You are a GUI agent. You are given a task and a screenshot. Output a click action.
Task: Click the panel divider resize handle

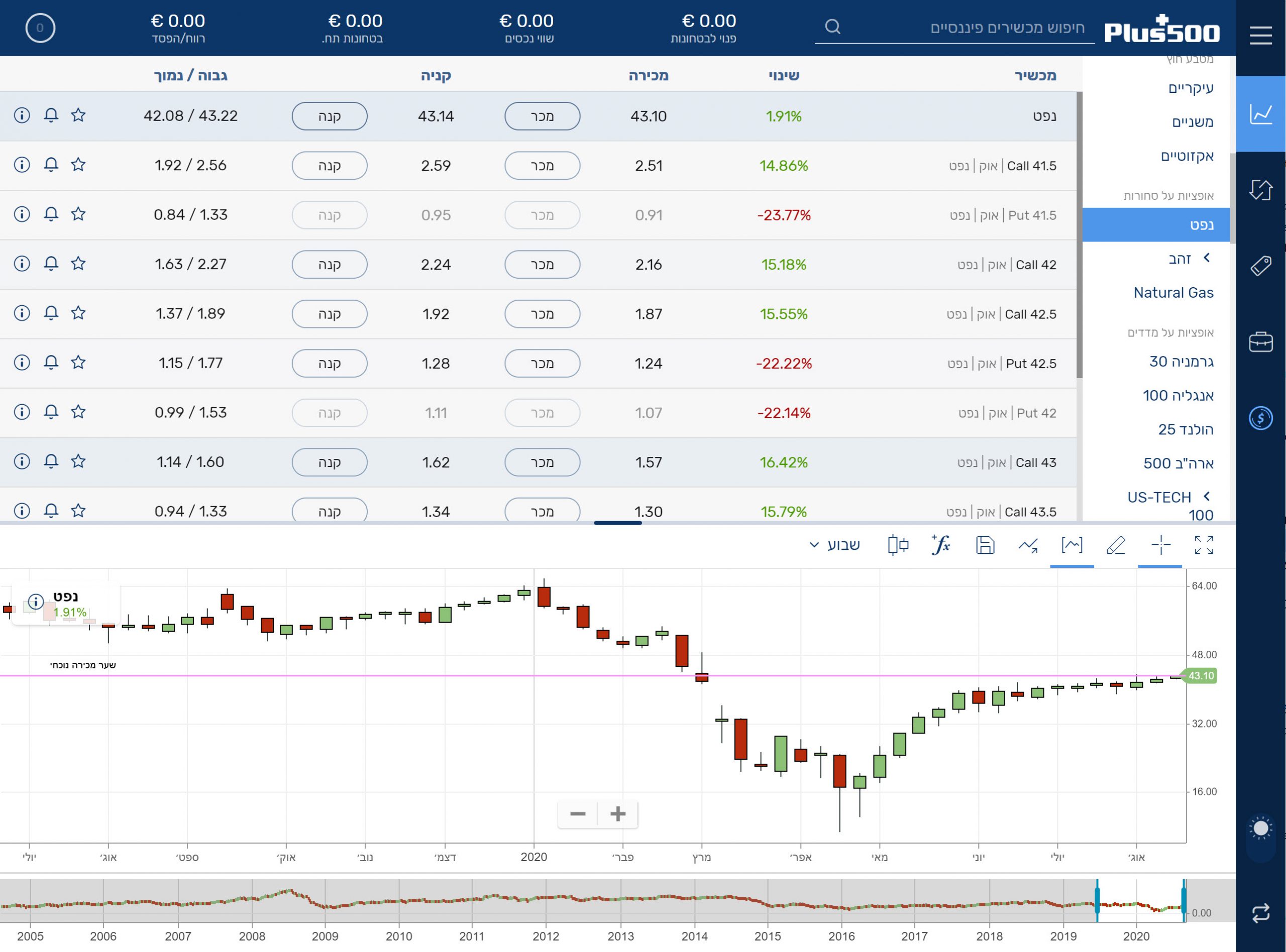[618, 523]
